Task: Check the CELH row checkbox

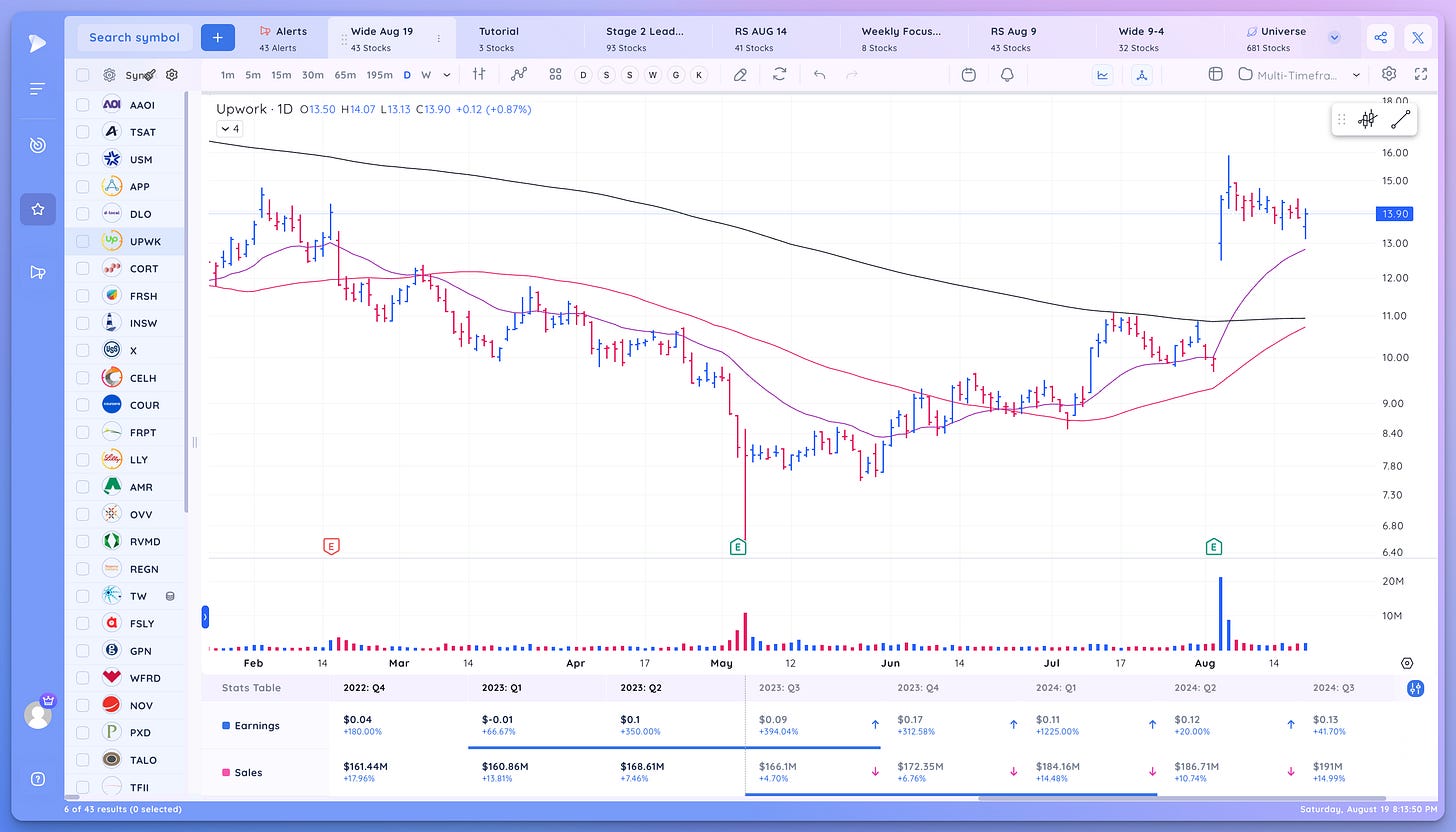Action: click(x=82, y=378)
